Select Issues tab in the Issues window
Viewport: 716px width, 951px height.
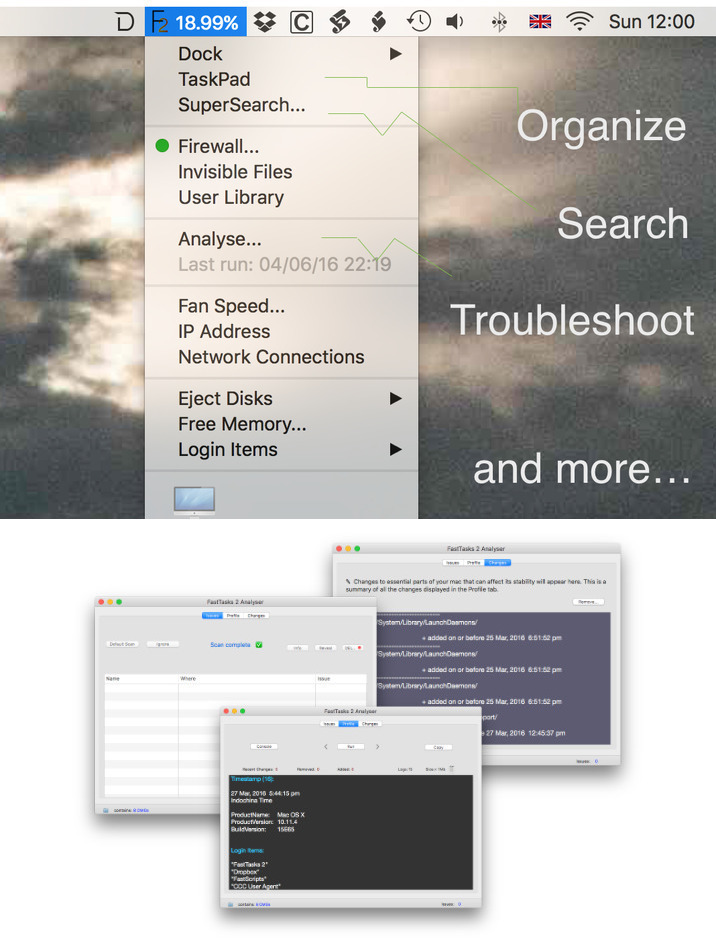pos(212,616)
